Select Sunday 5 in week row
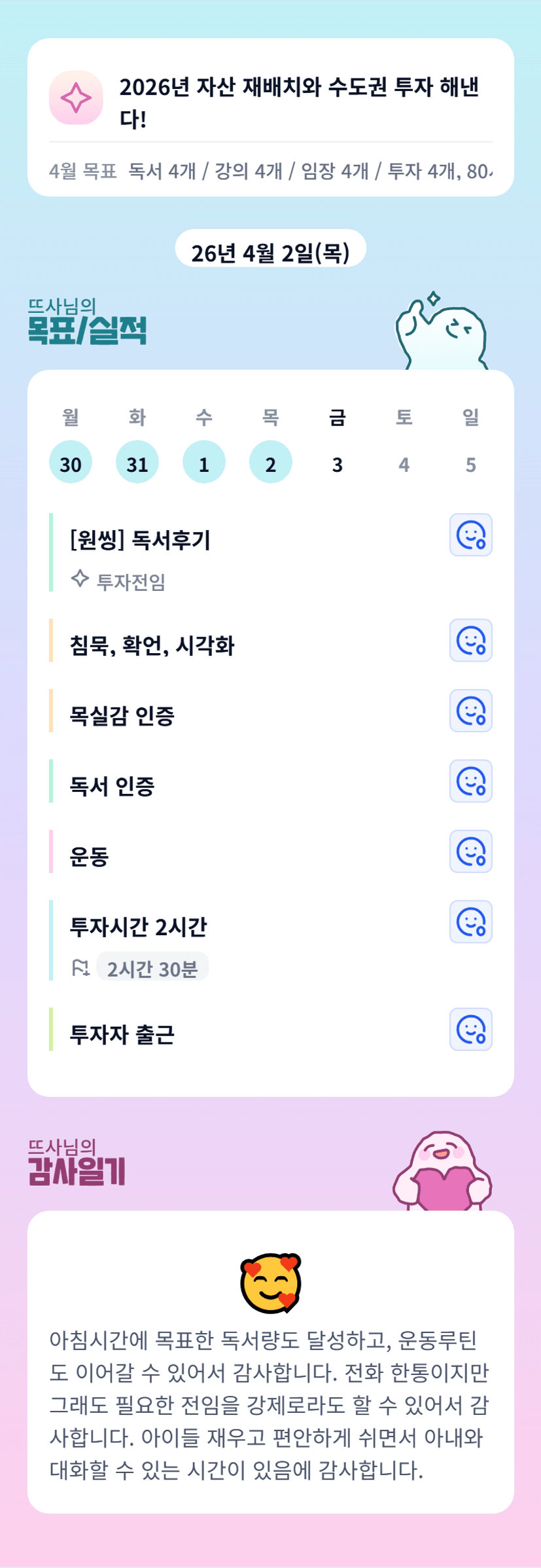Viewport: 541px width, 1568px height. pos(471,464)
